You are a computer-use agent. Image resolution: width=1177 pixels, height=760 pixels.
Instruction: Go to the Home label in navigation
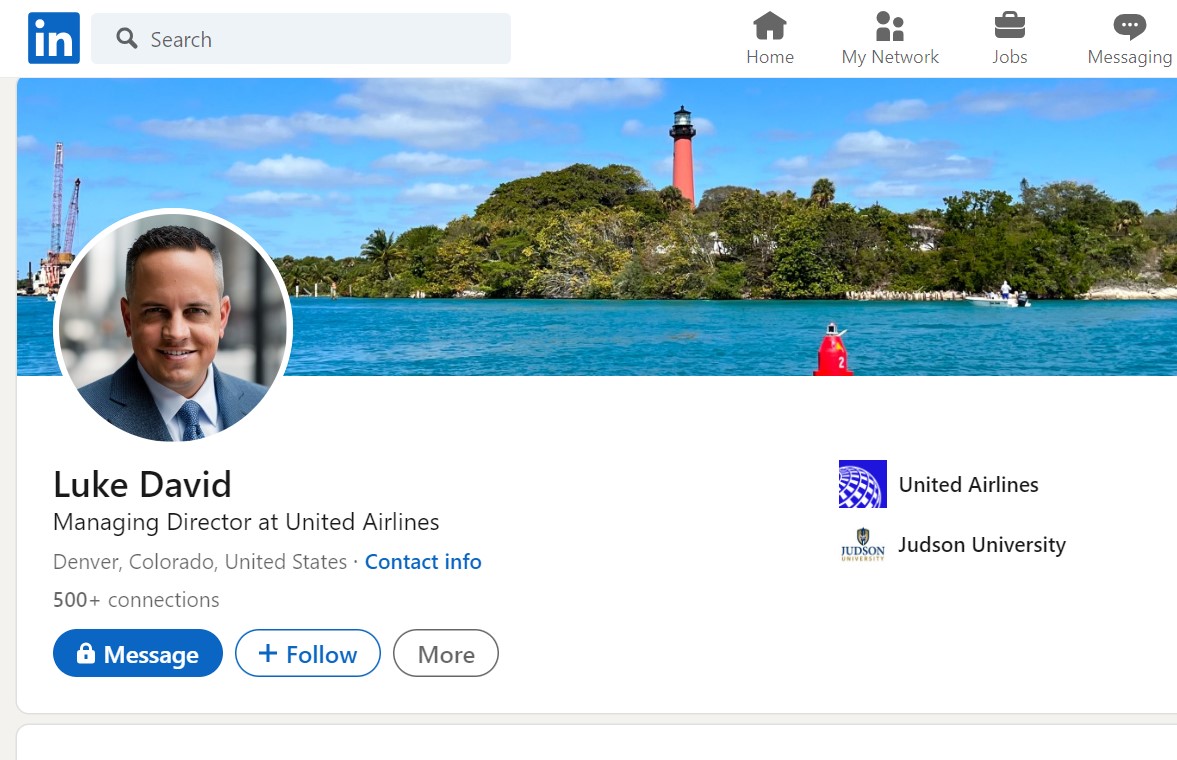tap(769, 57)
